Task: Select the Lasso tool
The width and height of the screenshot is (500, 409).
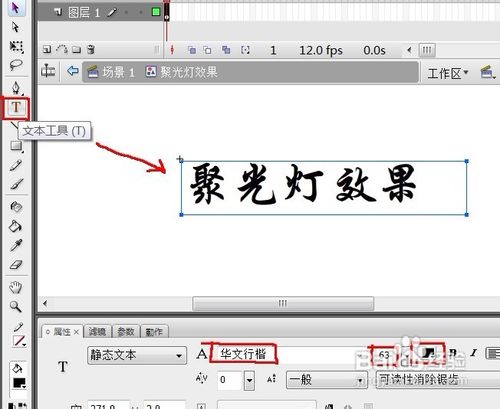Action: click(x=16, y=65)
